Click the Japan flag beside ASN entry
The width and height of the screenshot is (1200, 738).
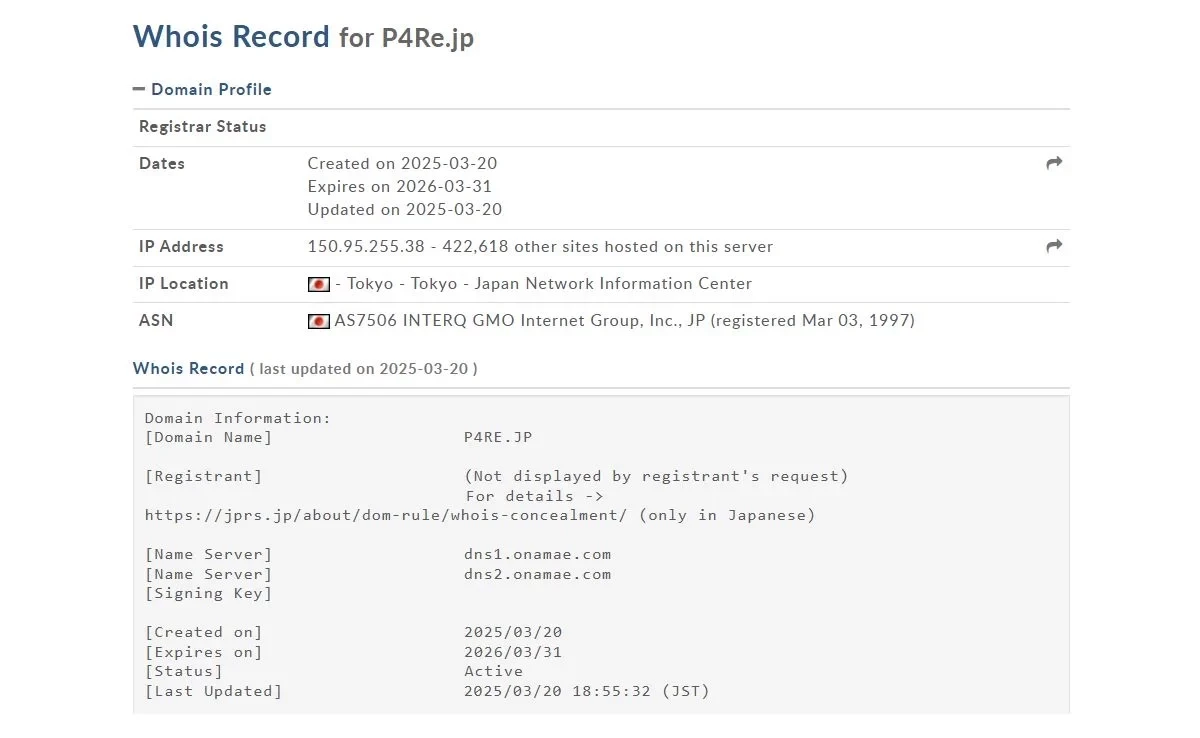[319, 321]
